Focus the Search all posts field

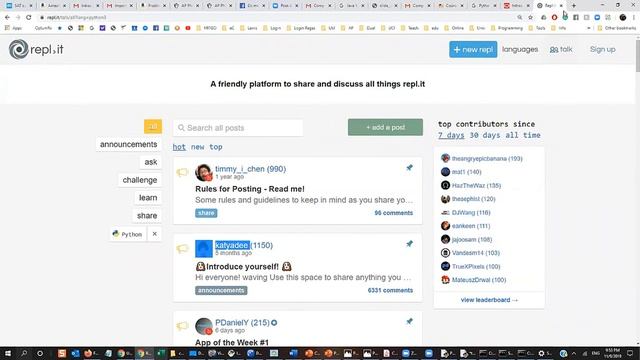click(238, 128)
